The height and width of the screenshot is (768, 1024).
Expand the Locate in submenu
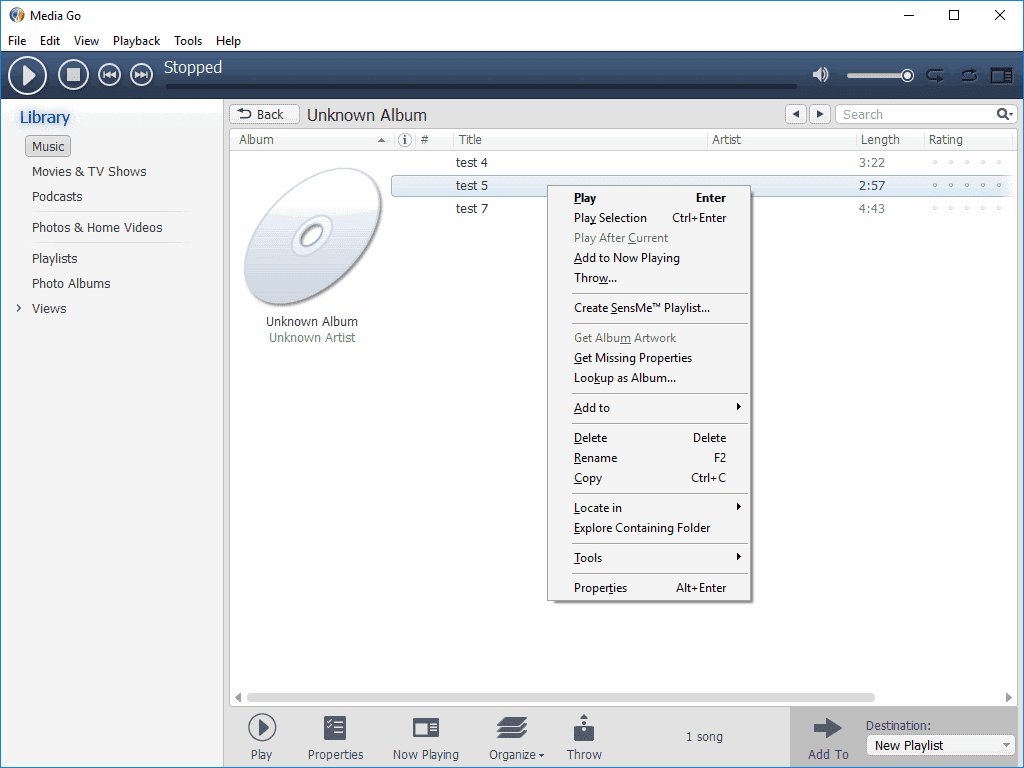[x=650, y=508]
